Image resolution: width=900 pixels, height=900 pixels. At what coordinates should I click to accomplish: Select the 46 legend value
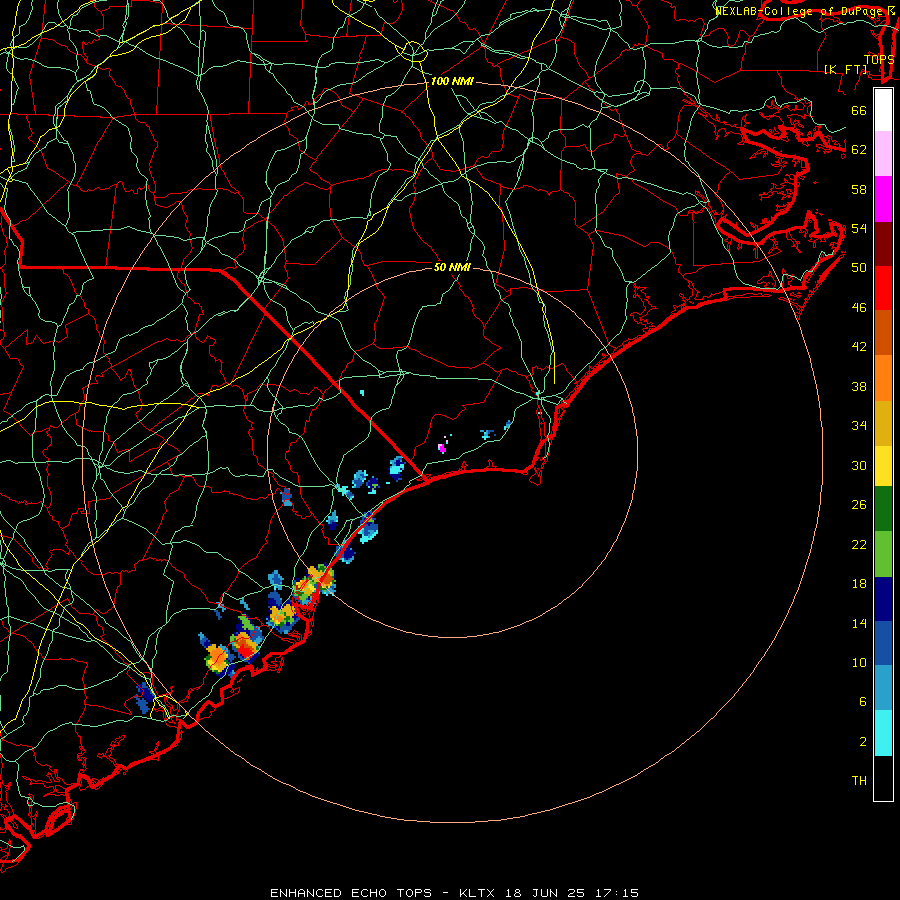click(x=859, y=308)
